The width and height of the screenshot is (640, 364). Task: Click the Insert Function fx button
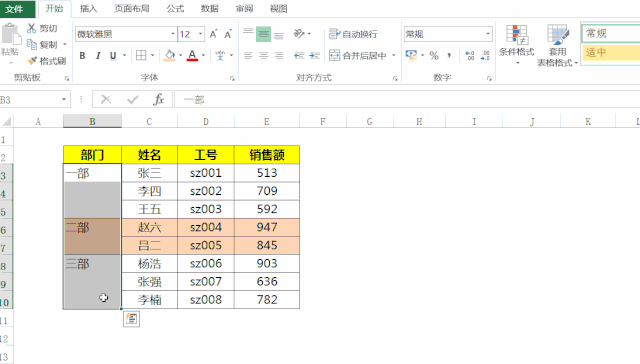coord(158,100)
